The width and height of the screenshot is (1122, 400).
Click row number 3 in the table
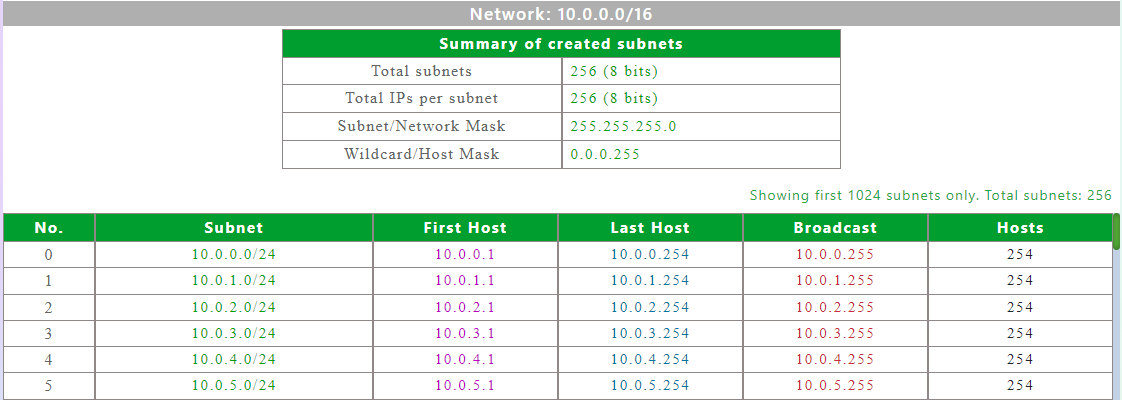click(49, 333)
